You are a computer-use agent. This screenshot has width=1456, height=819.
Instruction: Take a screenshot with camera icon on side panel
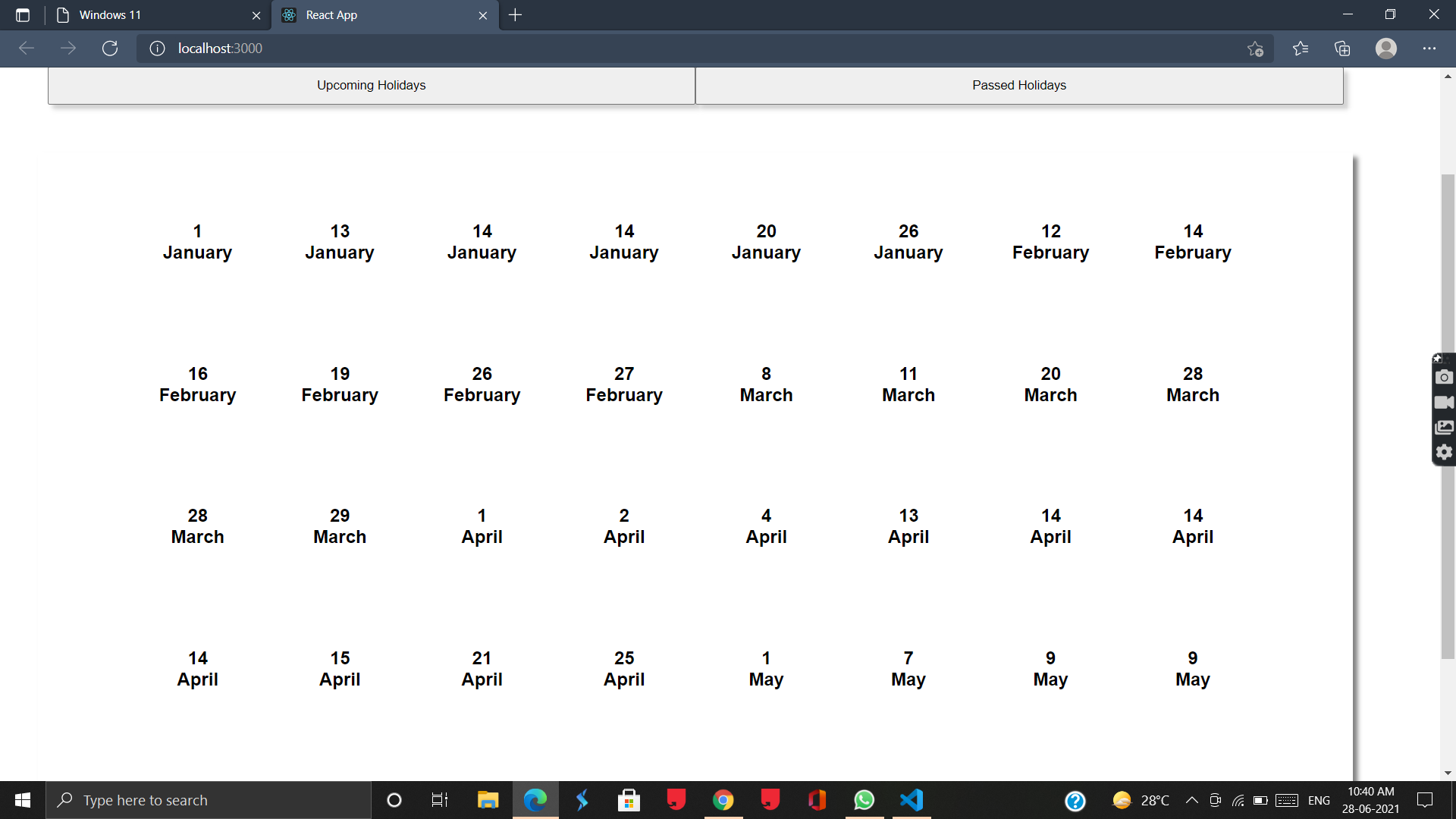1444,377
